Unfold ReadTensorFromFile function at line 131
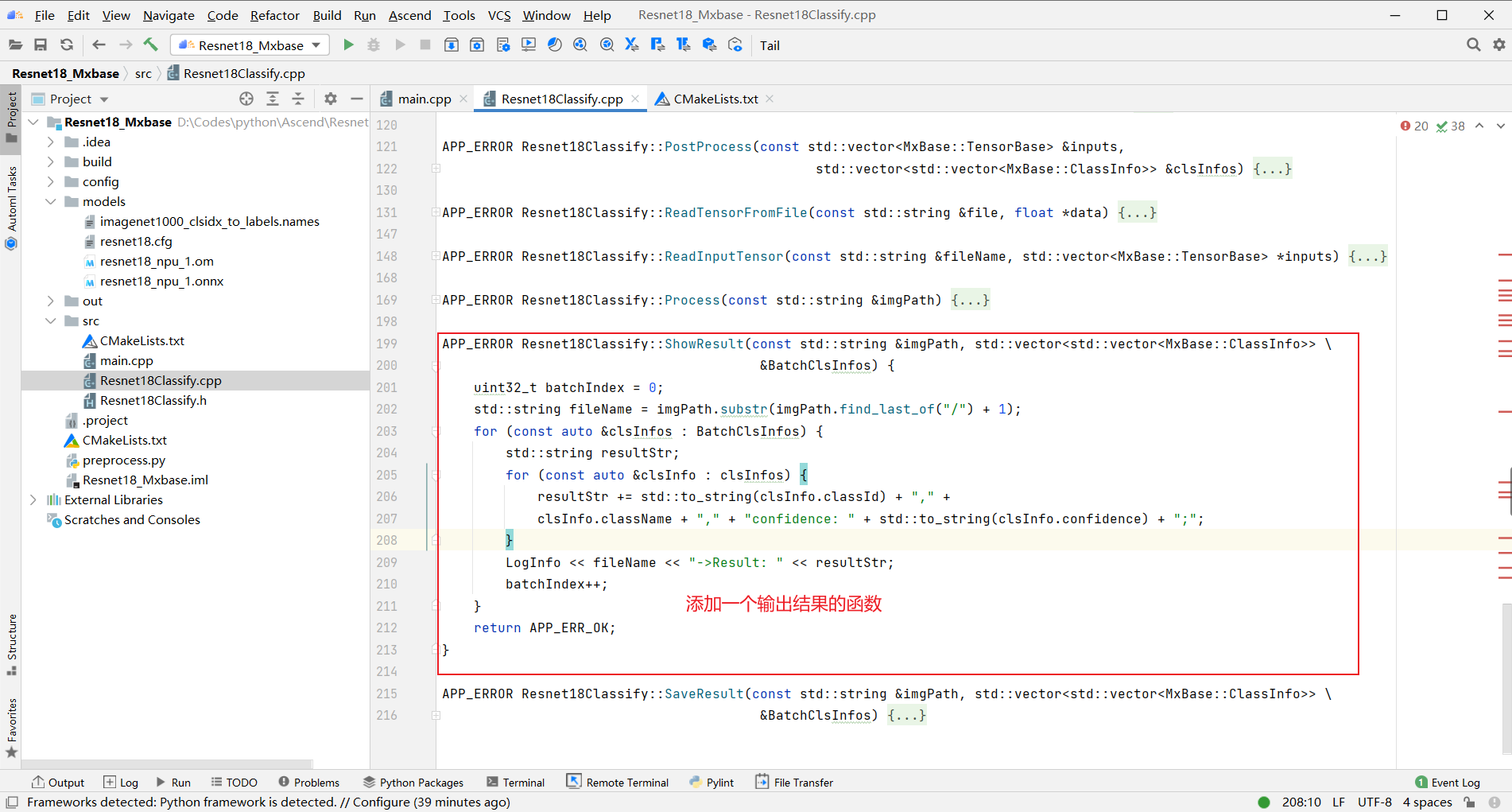The width and height of the screenshot is (1512, 812). click(x=436, y=212)
